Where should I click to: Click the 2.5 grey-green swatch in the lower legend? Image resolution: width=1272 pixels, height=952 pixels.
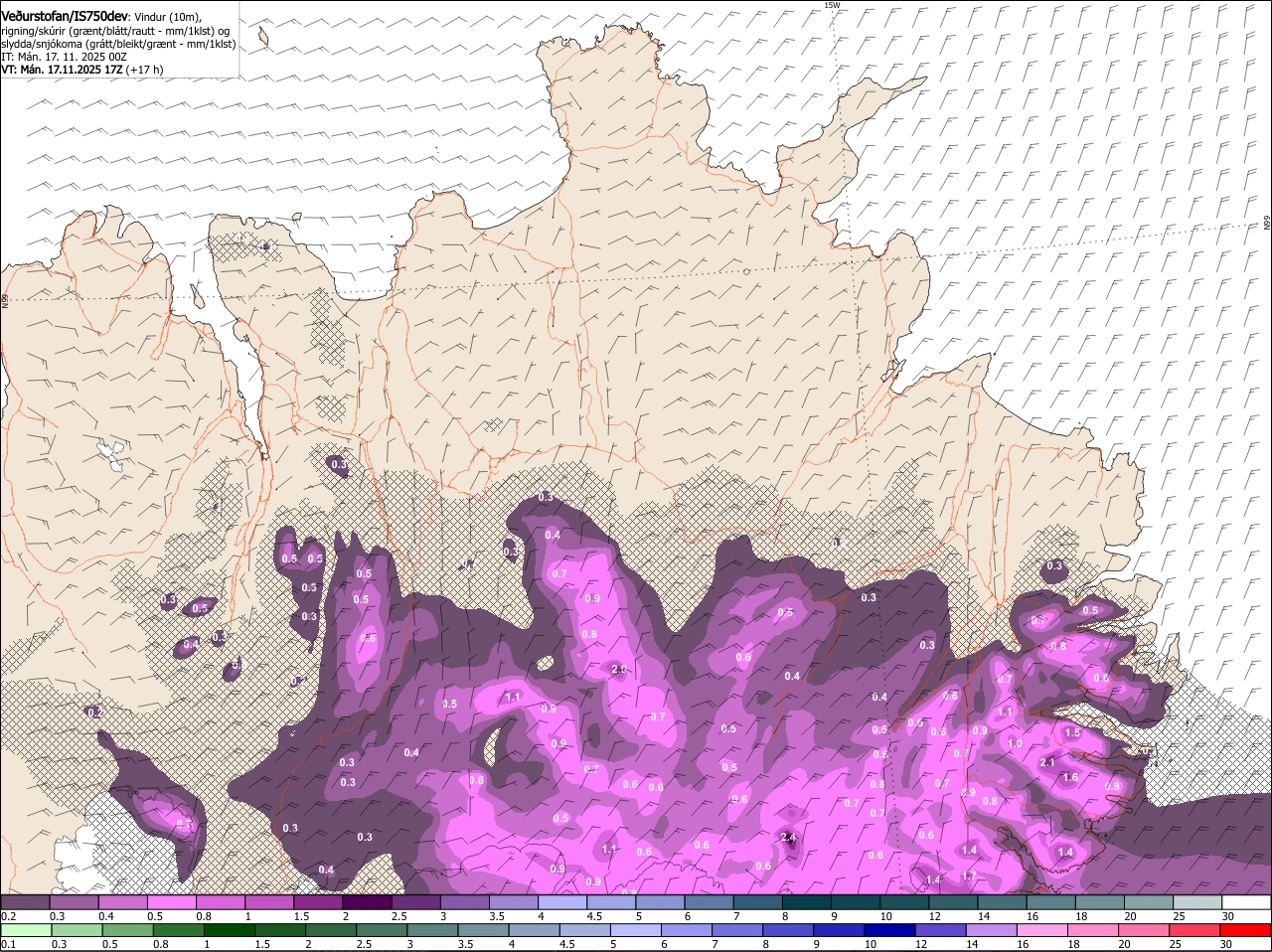(x=382, y=930)
